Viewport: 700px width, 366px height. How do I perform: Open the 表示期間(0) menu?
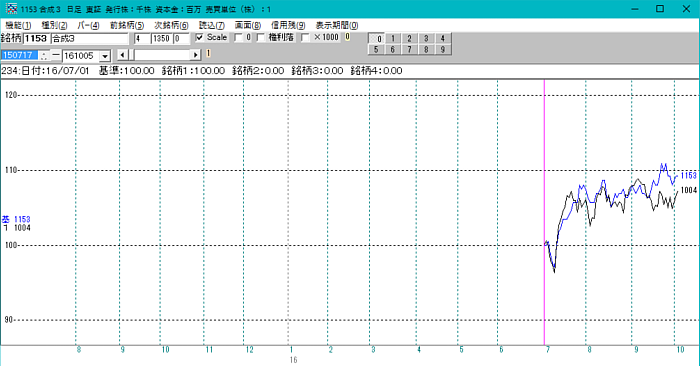point(337,25)
